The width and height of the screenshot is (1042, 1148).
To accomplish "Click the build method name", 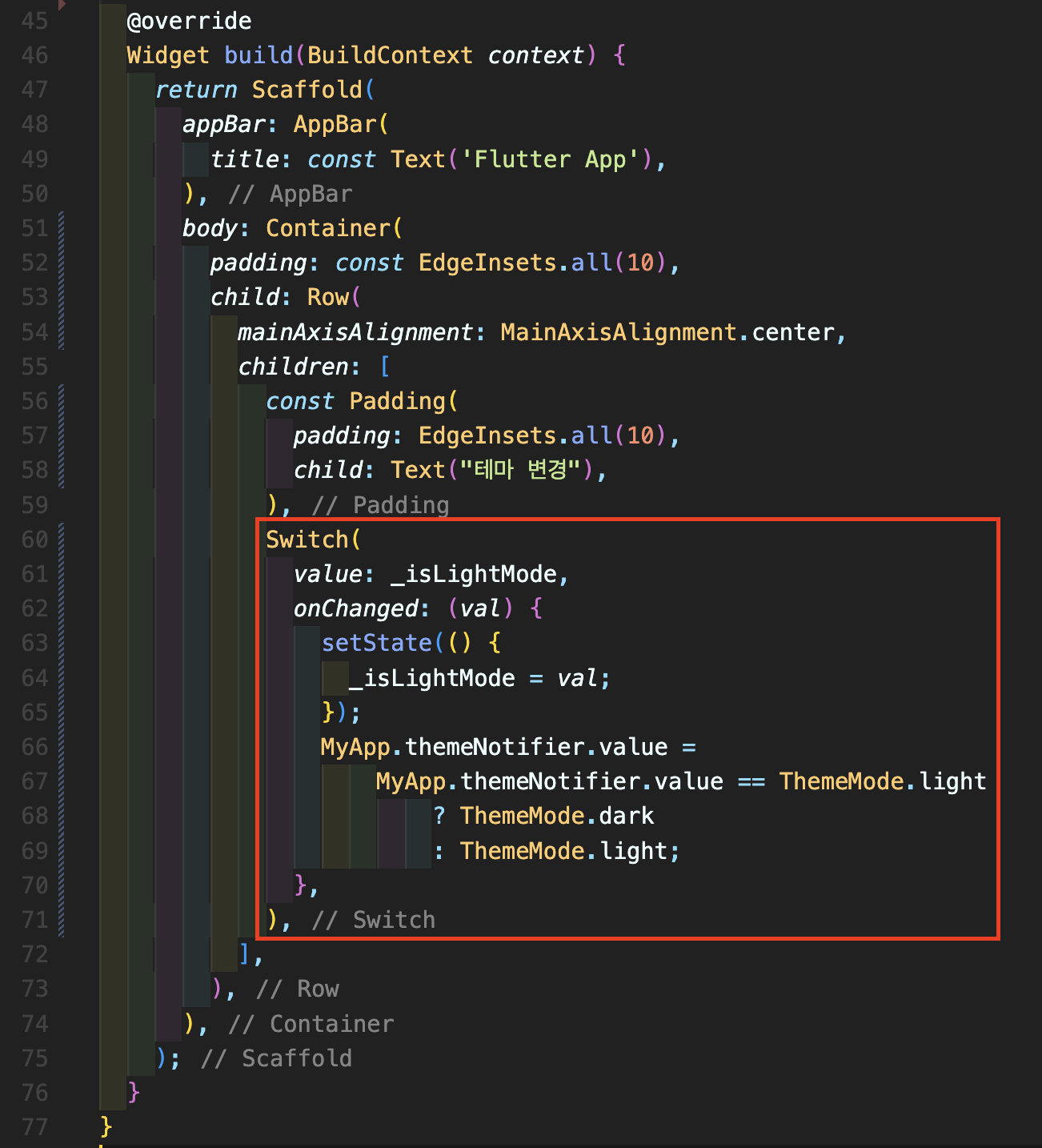I will [258, 55].
